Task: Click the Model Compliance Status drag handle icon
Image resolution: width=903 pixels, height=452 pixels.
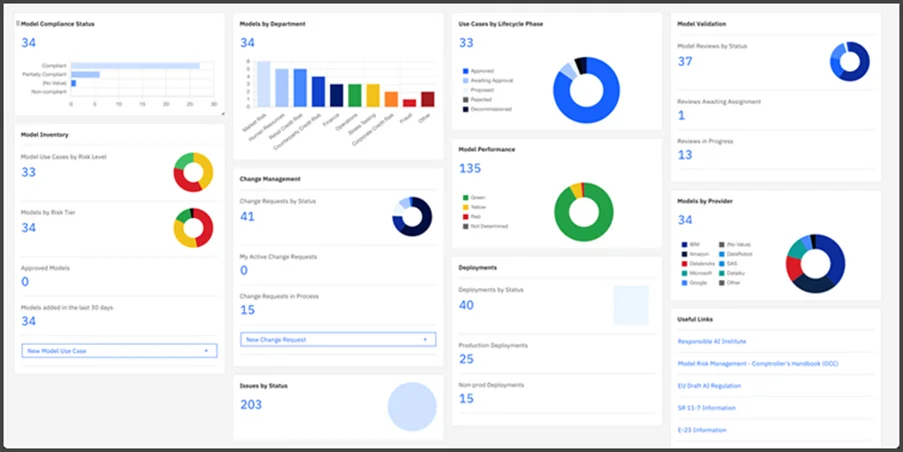Action: 18,24
